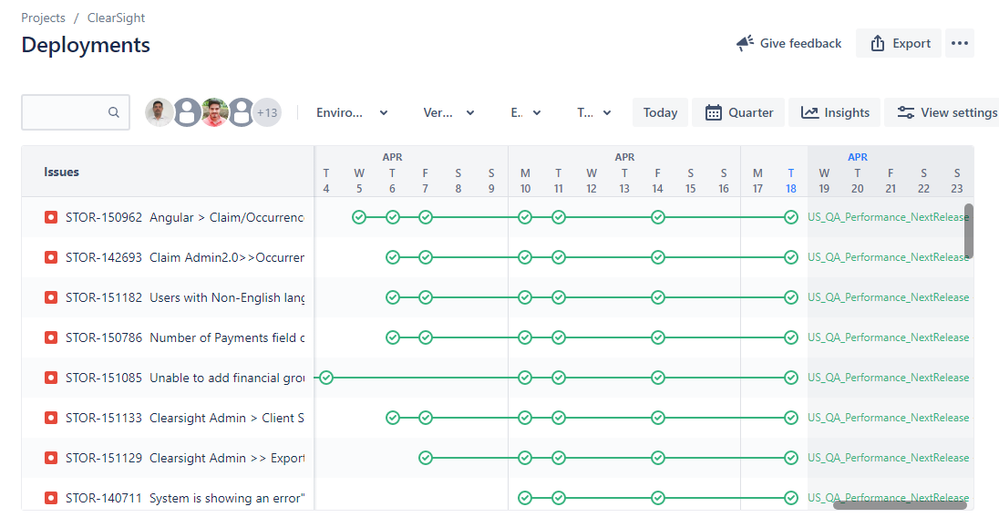Click the Export share icon

tap(877, 43)
